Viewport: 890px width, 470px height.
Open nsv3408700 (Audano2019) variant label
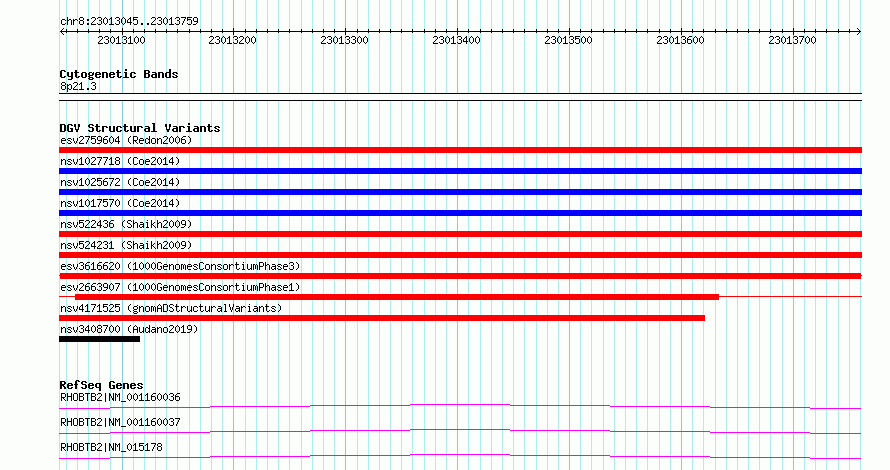(129, 329)
